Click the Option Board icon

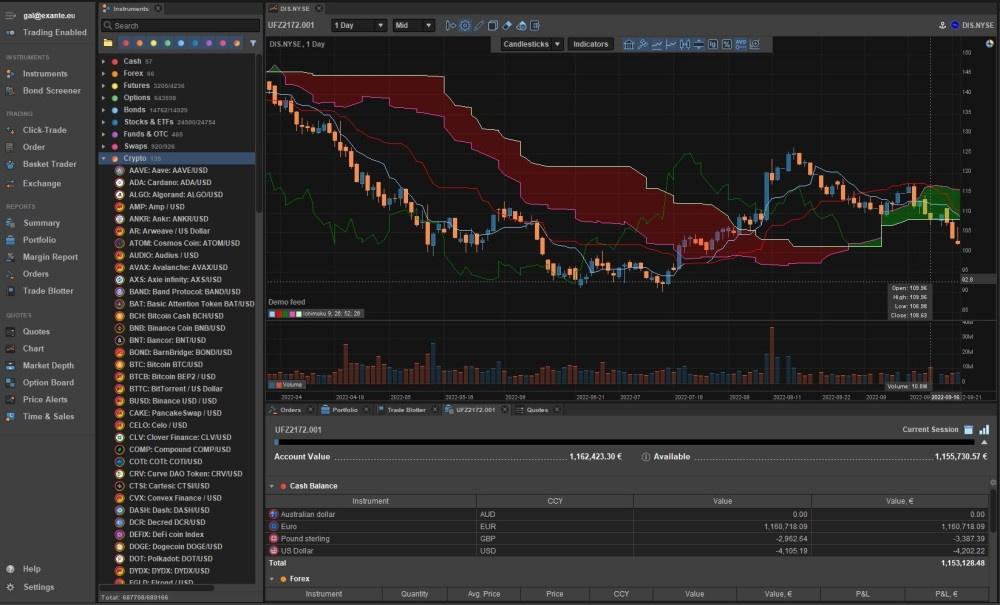(10, 383)
